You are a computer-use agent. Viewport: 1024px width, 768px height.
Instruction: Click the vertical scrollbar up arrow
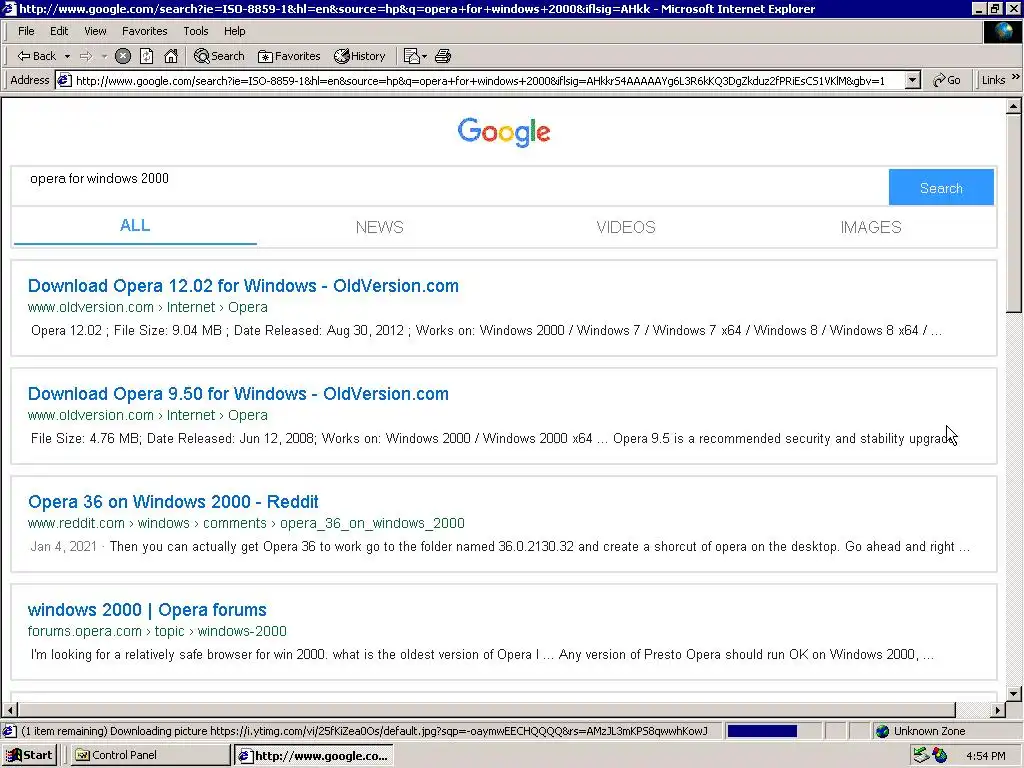(1014, 106)
